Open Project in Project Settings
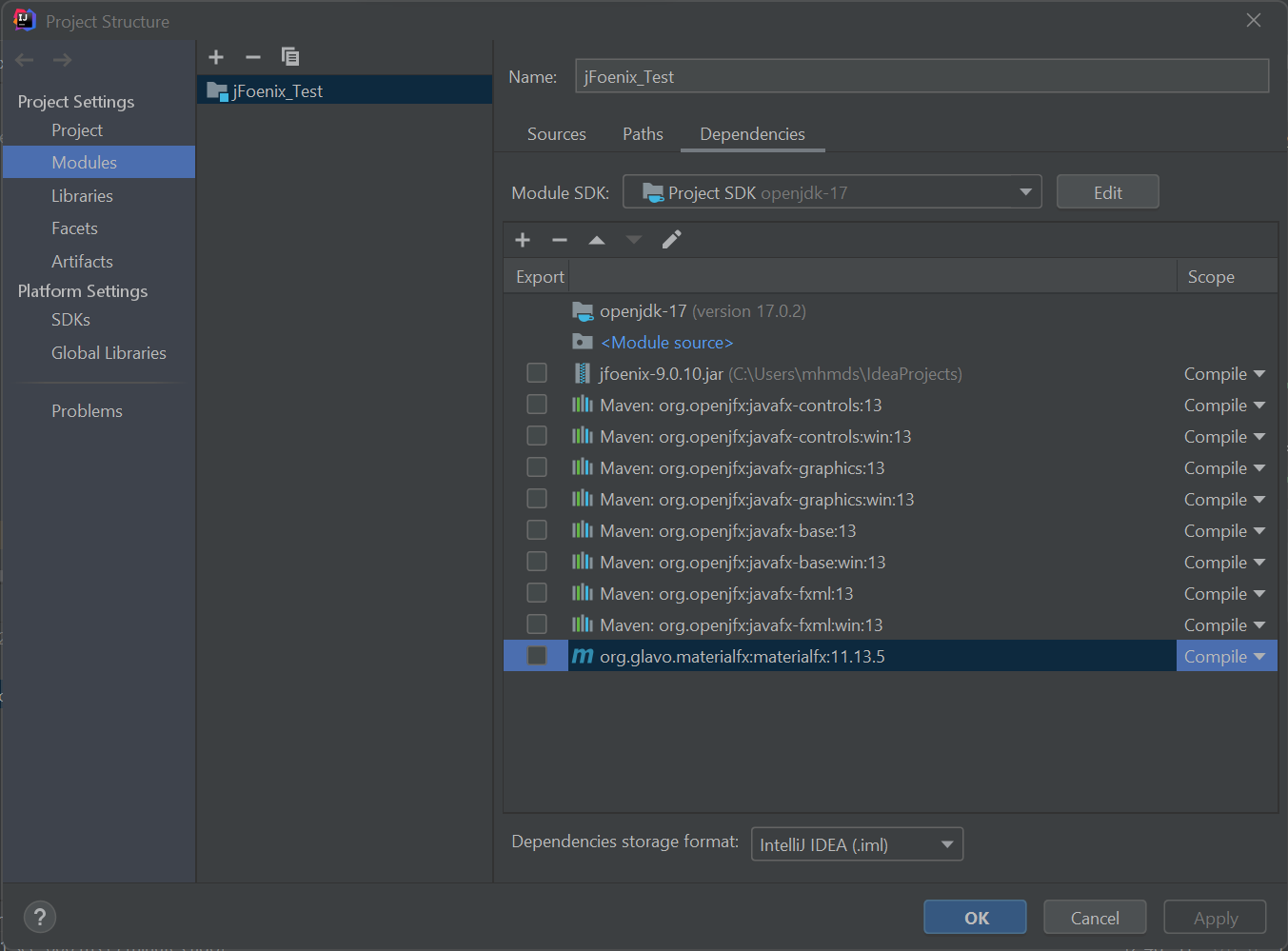 [x=77, y=130]
